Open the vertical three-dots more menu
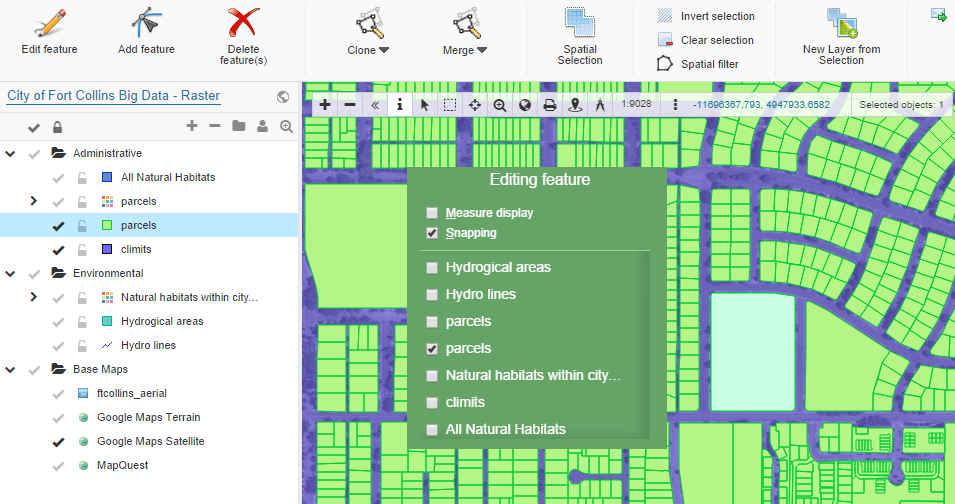Screen dimensions: 955x504 point(675,105)
